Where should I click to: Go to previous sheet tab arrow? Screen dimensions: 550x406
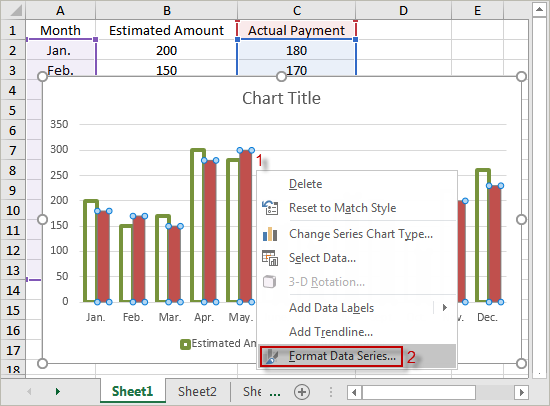point(29,391)
